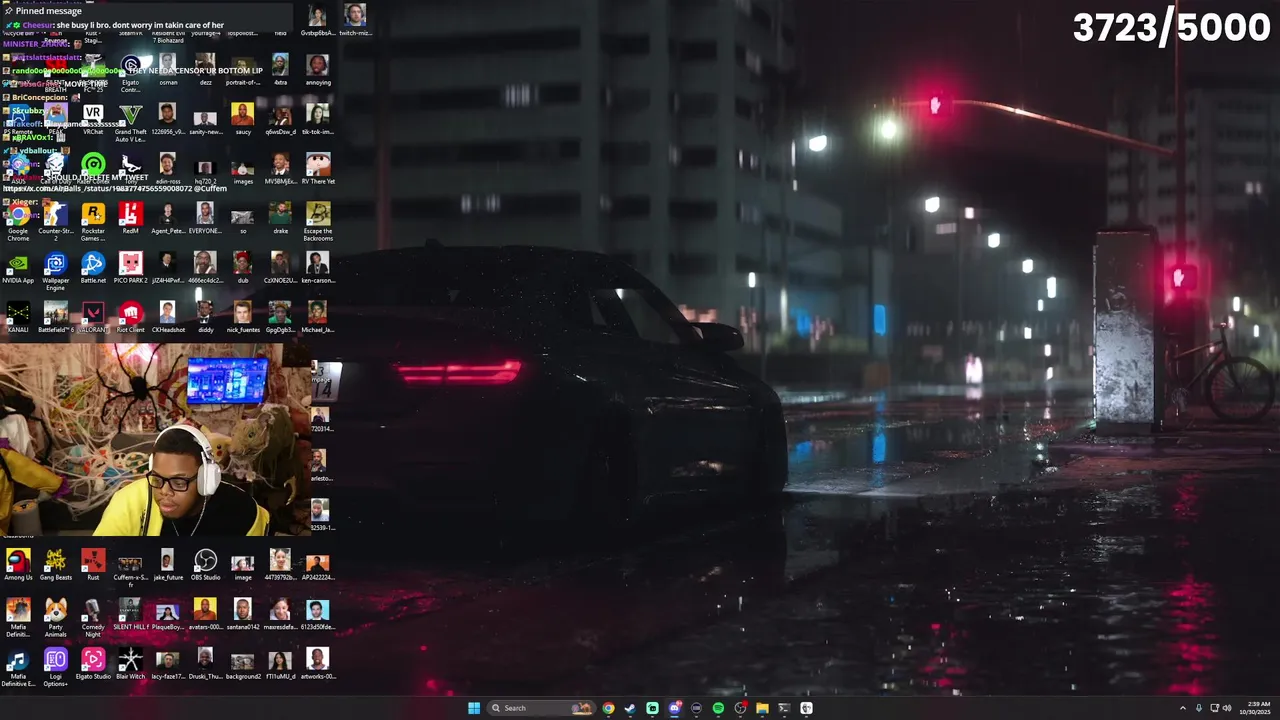Open the Gang Beasts shortcut

pyautogui.click(x=56, y=565)
